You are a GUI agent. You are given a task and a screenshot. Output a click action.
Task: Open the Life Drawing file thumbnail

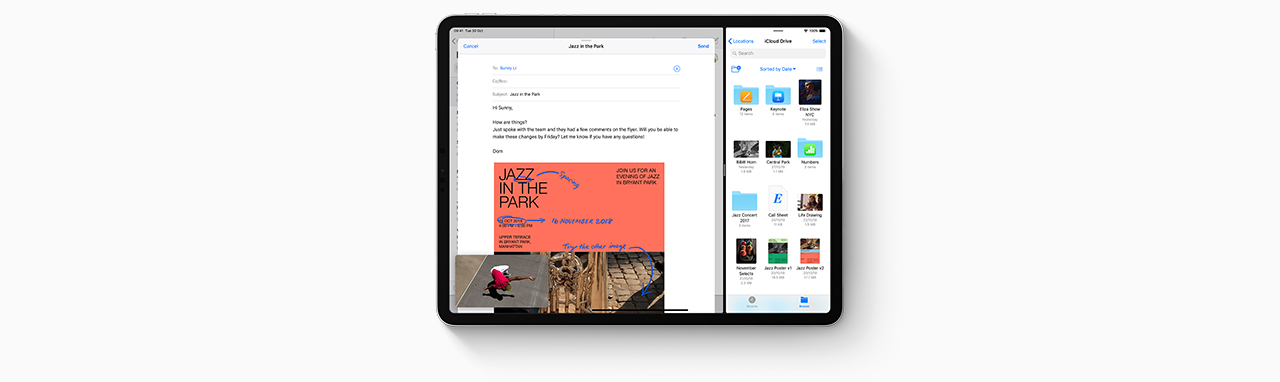point(810,202)
